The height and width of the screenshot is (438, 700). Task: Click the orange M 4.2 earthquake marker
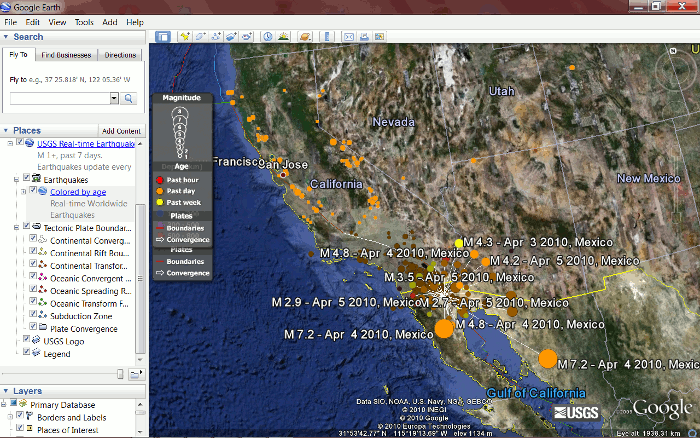[x=486, y=262]
